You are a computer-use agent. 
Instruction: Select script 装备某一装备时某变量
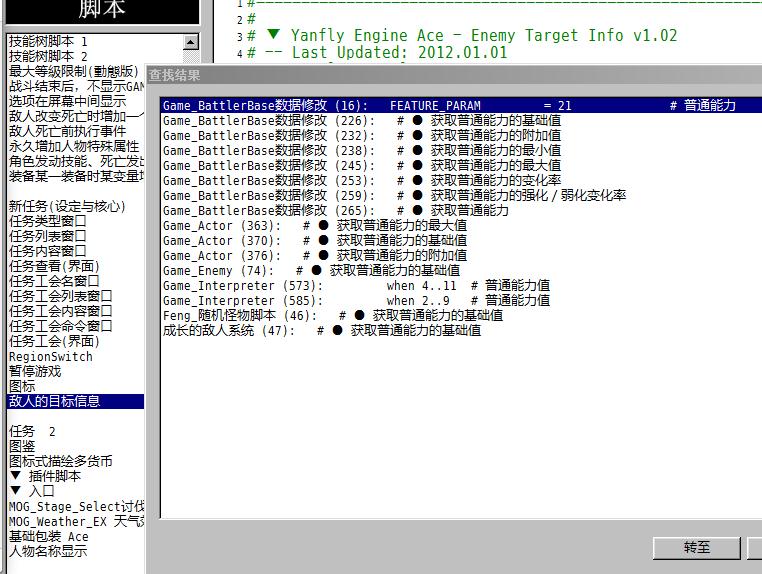[76, 176]
